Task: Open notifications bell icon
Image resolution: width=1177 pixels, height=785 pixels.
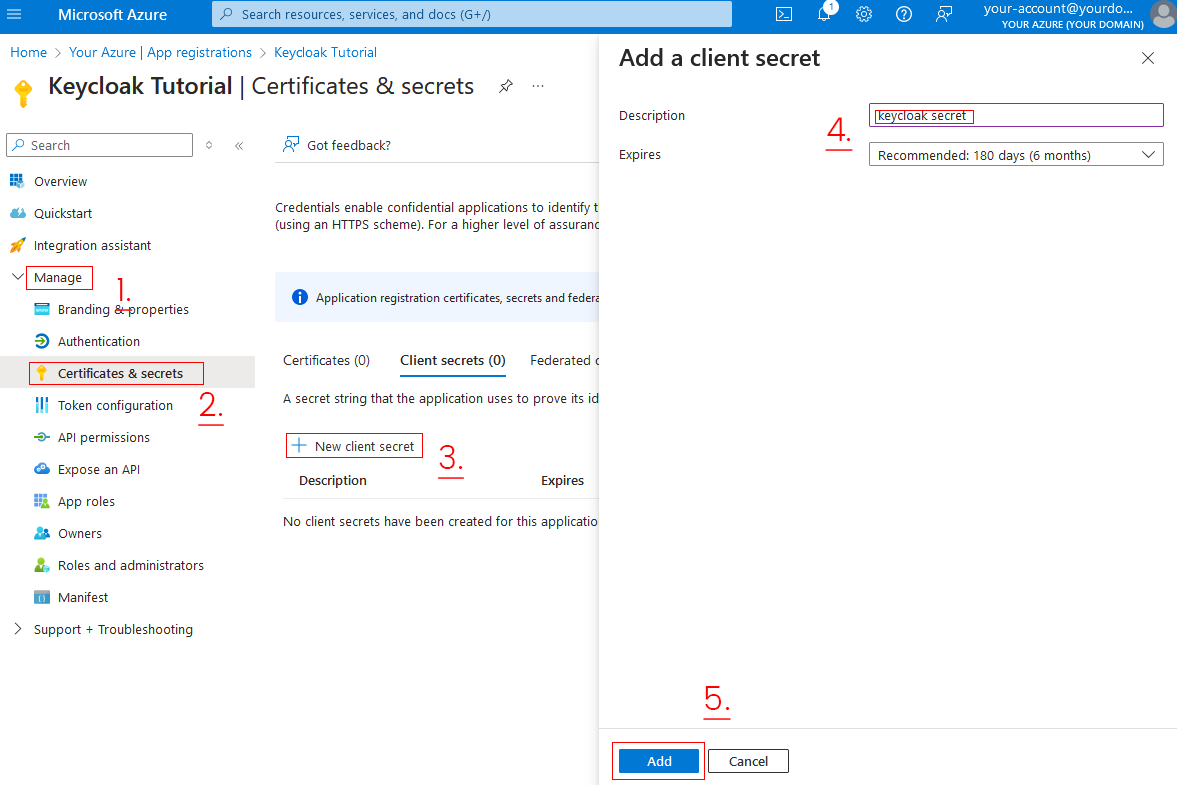Action: point(824,14)
